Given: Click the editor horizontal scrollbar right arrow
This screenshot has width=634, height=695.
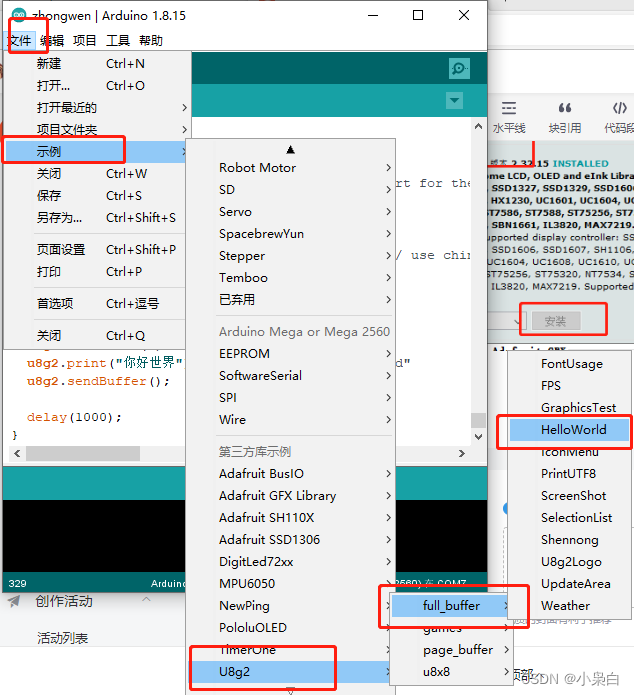Looking at the screenshot, I should pos(462,453).
